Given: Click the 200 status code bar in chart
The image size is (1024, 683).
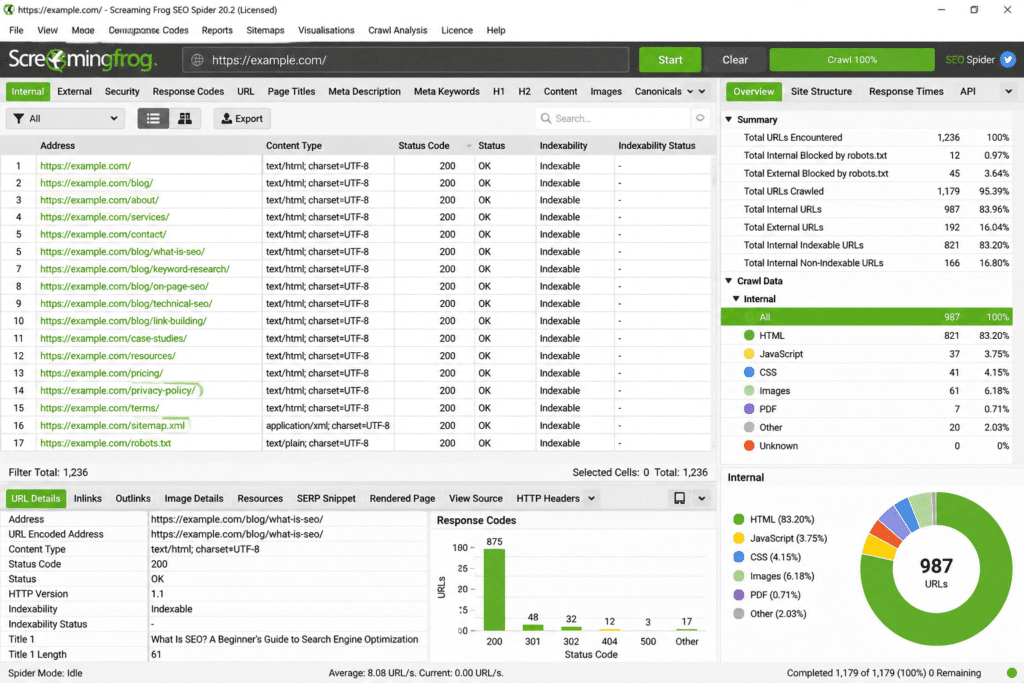Looking at the screenshot, I should coord(494,589).
